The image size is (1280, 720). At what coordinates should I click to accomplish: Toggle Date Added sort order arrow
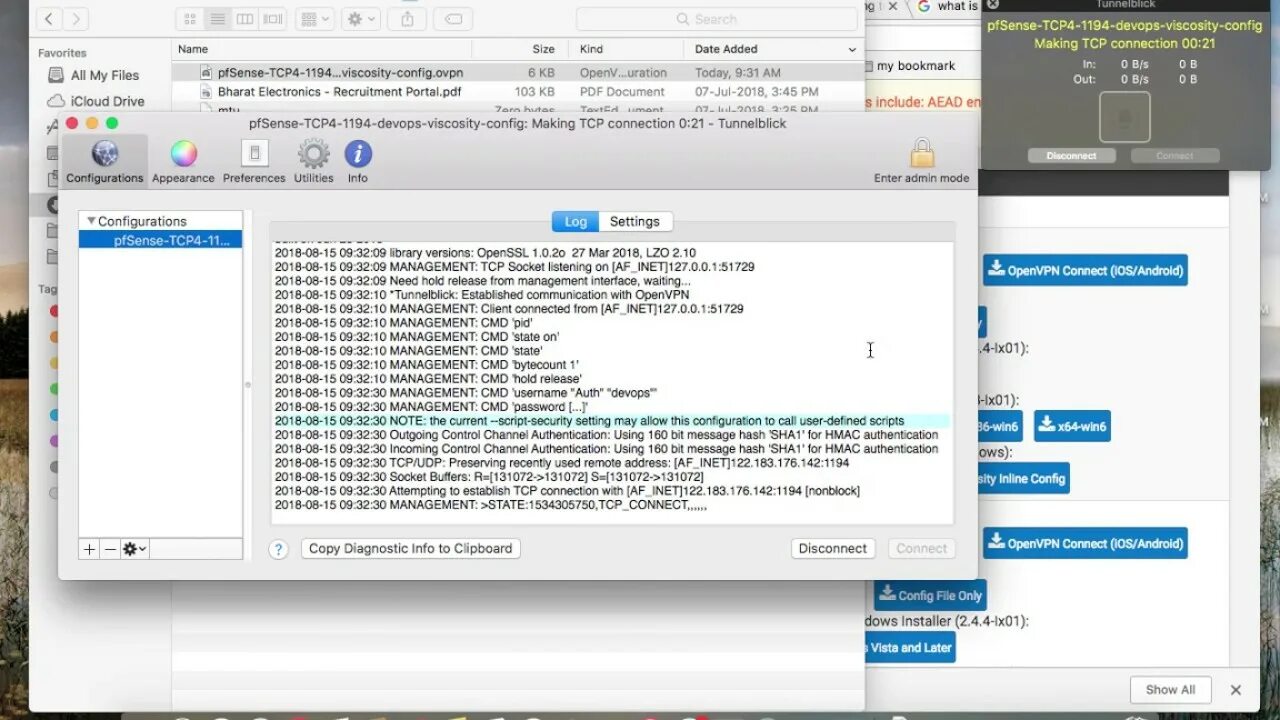[852, 49]
